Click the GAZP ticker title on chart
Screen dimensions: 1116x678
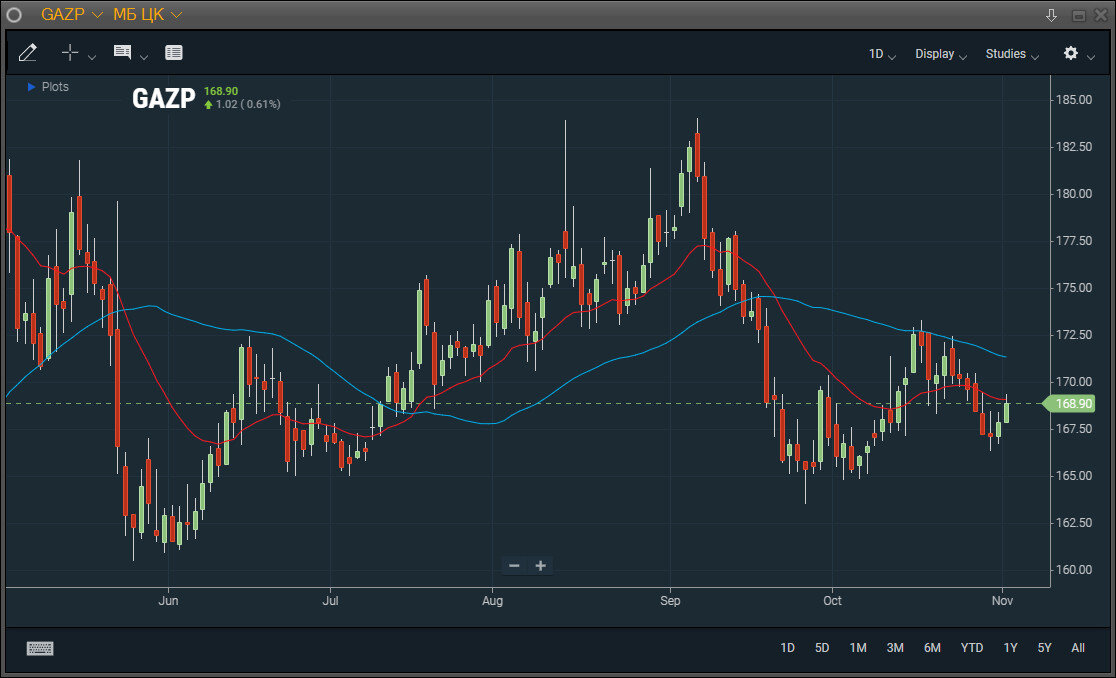pos(164,98)
